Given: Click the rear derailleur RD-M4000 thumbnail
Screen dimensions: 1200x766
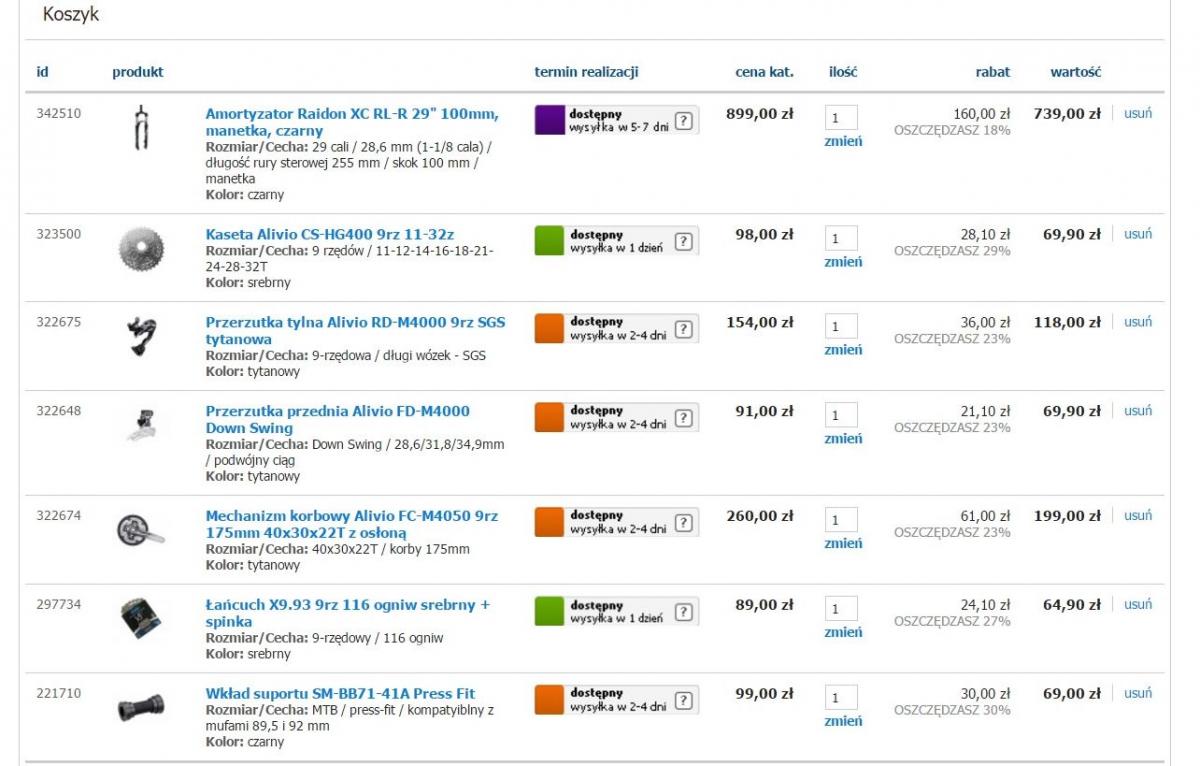Looking at the screenshot, I should [141, 336].
